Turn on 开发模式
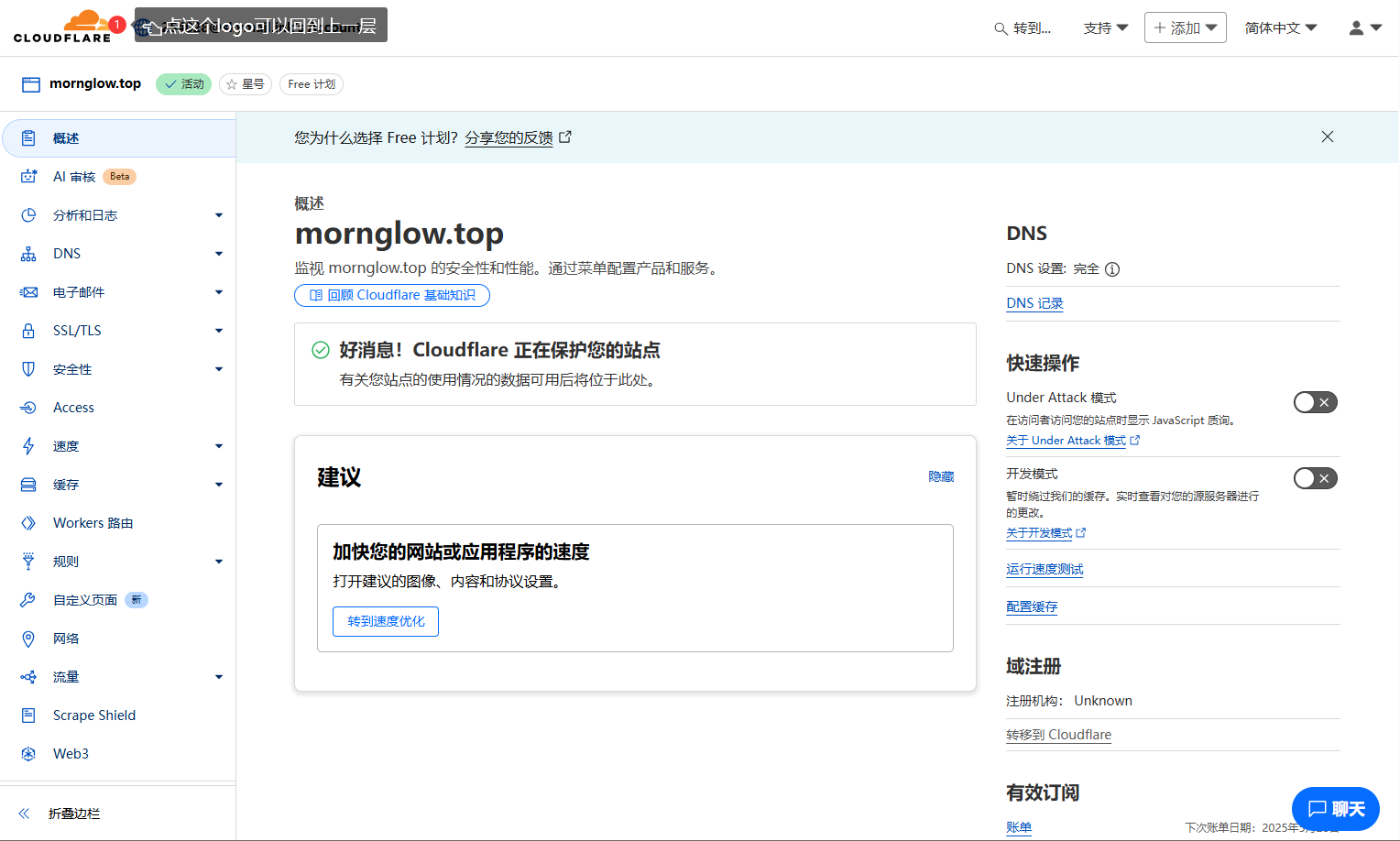The width and height of the screenshot is (1400, 841). [1315, 477]
